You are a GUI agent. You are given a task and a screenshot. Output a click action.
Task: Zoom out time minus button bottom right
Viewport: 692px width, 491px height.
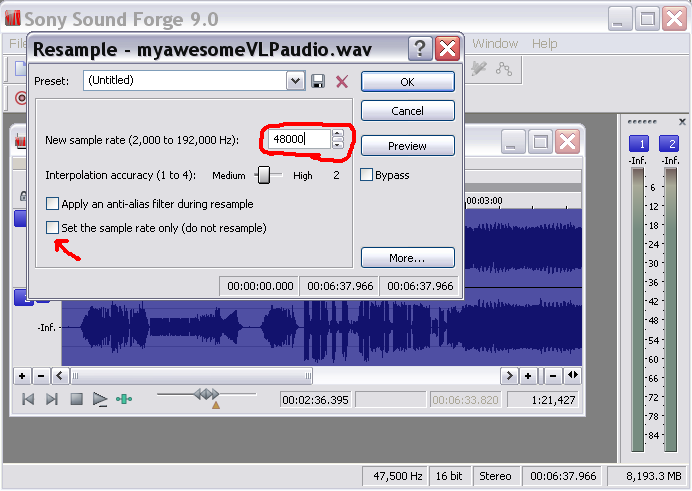click(x=553, y=376)
